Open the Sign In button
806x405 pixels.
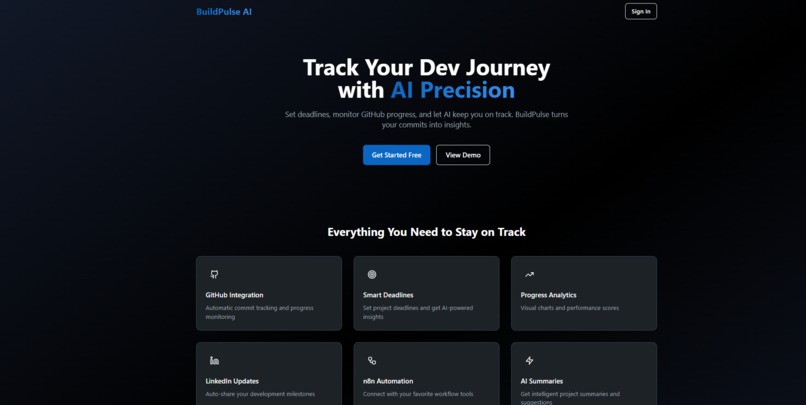pyautogui.click(x=640, y=11)
